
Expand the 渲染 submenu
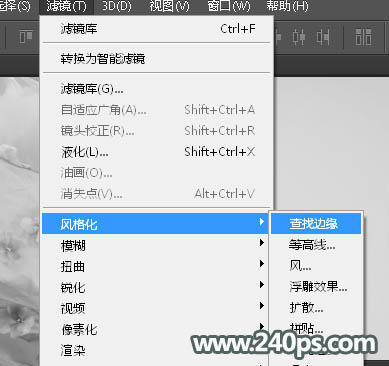coord(155,350)
